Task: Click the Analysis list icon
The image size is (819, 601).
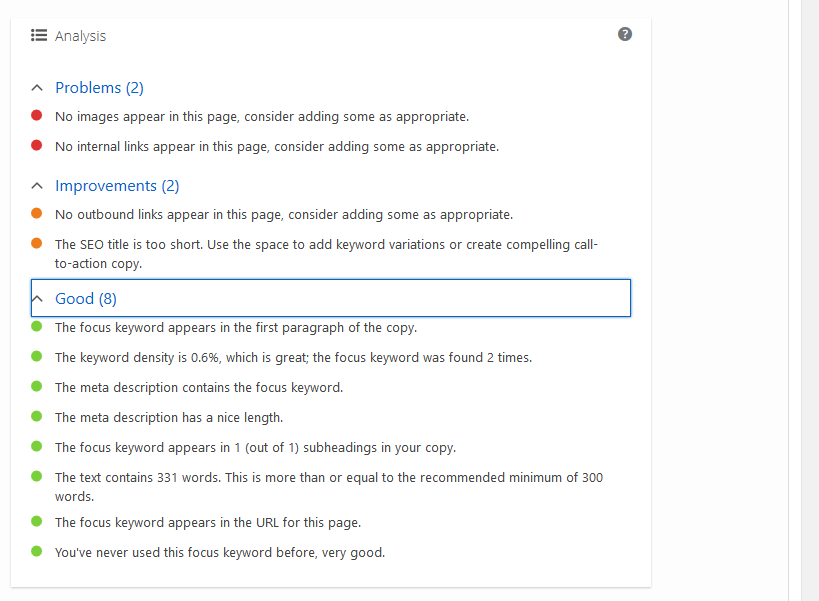Action: [x=39, y=35]
